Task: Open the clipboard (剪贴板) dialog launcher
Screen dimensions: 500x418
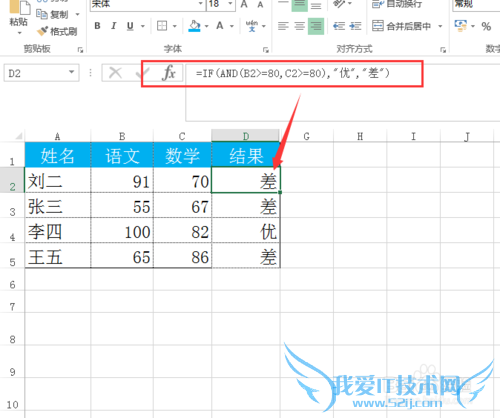Action: [x=80, y=50]
